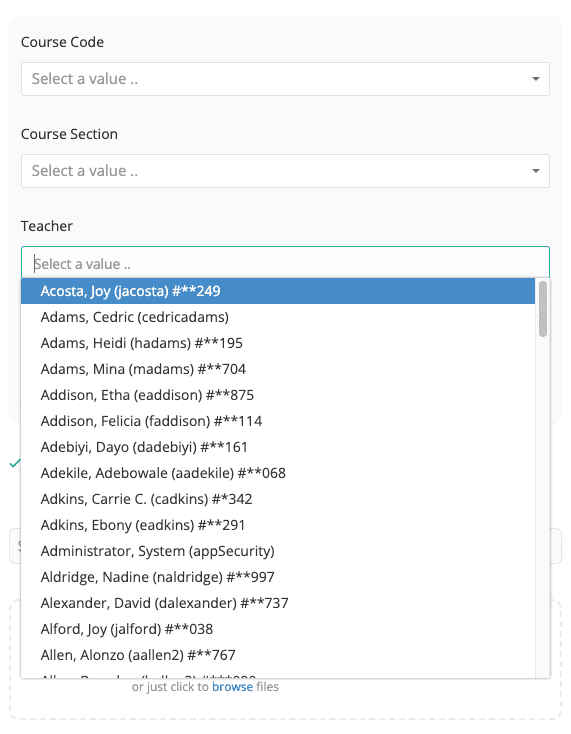Image resolution: width=571 pixels, height=734 pixels.
Task: Select Administrator, System (appSecurity) entry
Action: point(278,551)
